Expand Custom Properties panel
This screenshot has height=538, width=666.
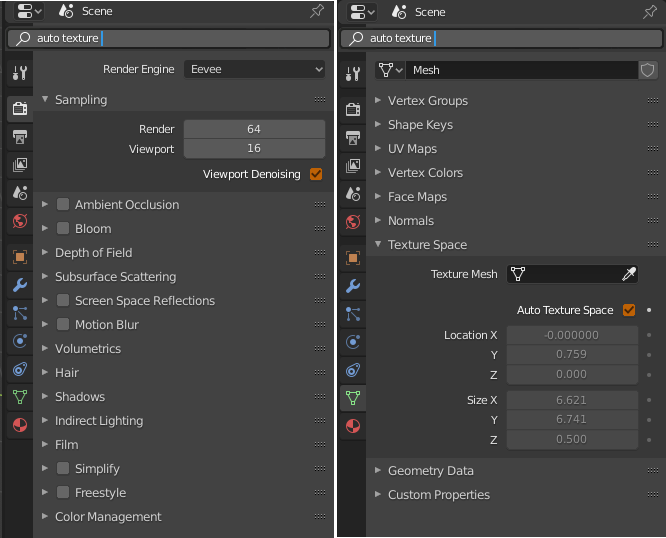point(516,495)
